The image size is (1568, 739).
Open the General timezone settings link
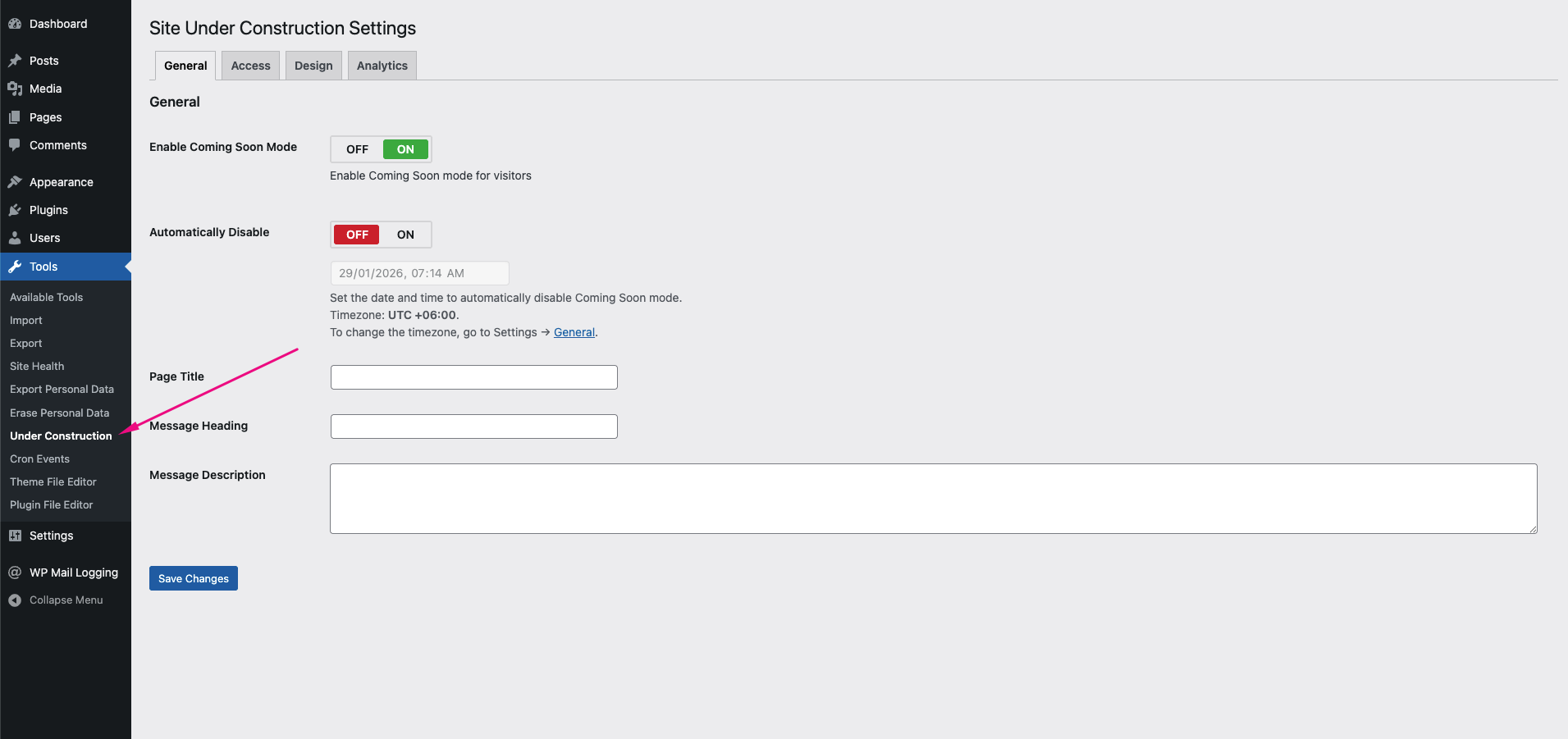[x=574, y=332]
